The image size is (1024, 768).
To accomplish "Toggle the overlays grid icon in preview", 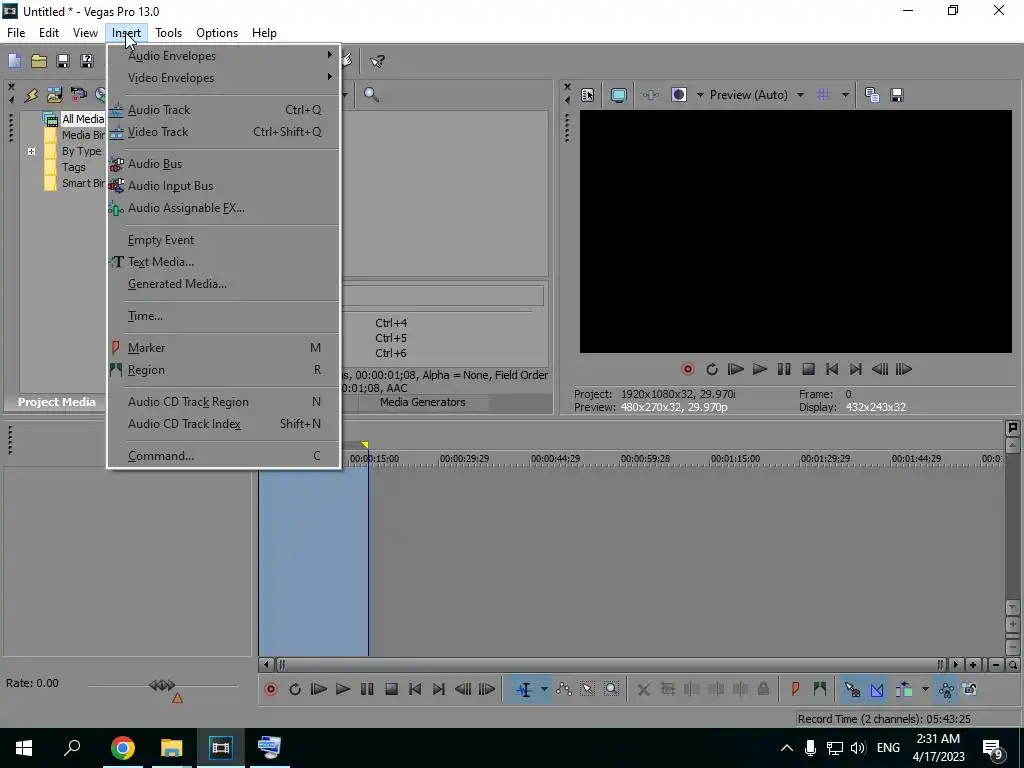I will 824,95.
